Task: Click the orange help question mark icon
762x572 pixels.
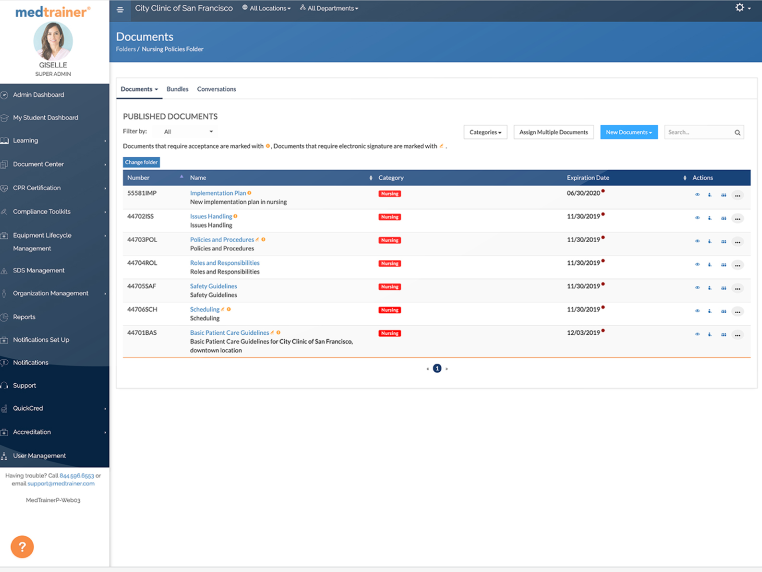Action: (x=22, y=547)
